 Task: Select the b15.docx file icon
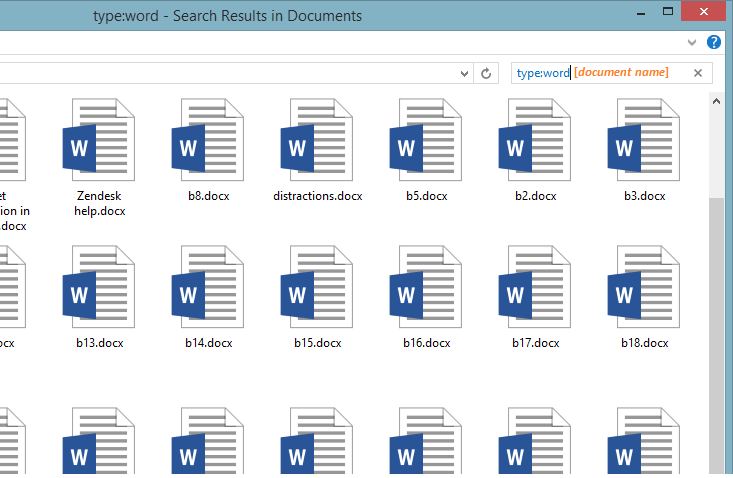click(x=316, y=286)
